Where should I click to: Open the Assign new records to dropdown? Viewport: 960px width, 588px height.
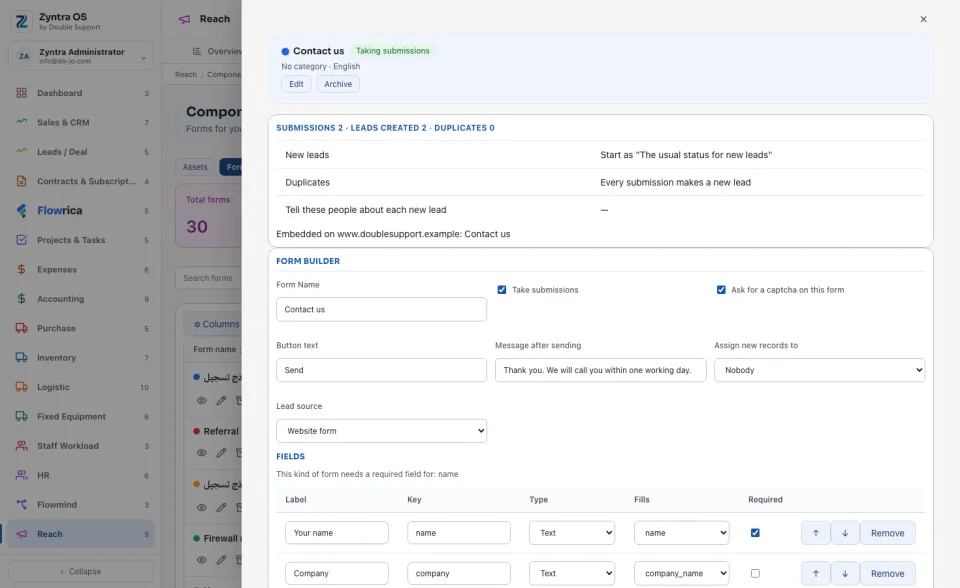[x=819, y=370]
